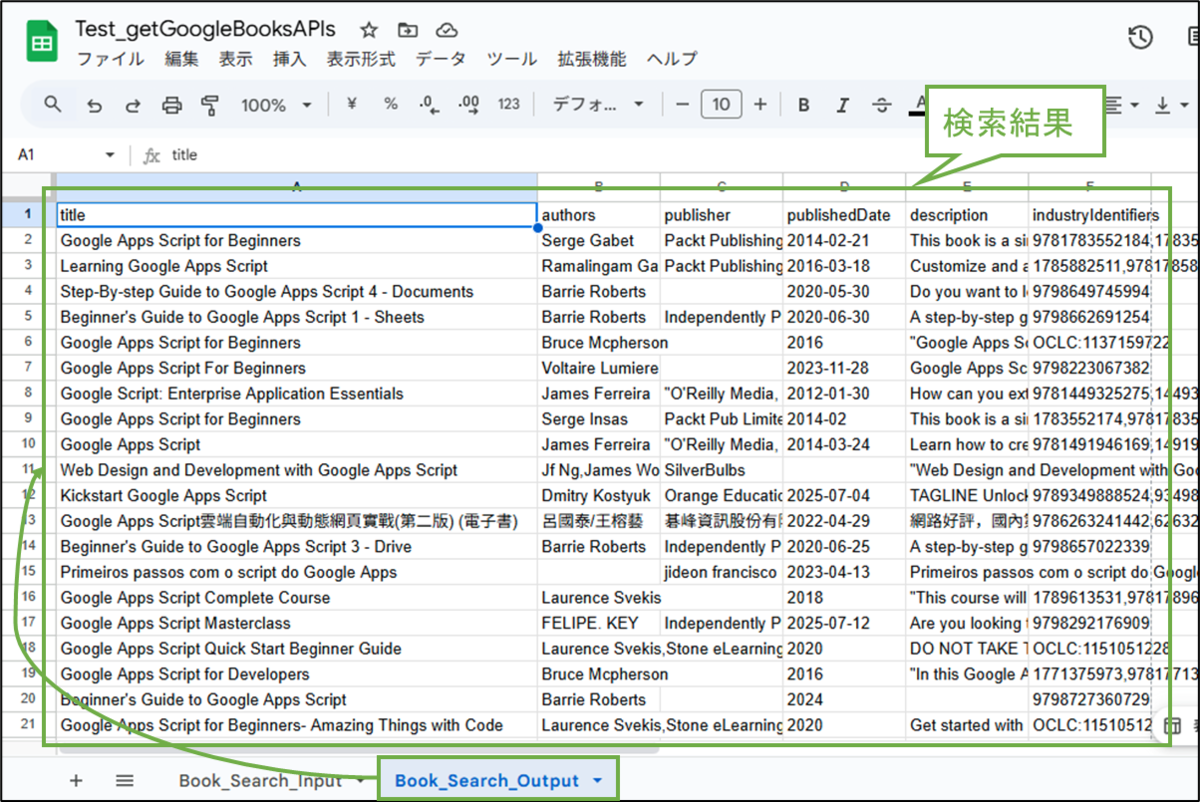Click the font size field showing 10

(x=721, y=104)
